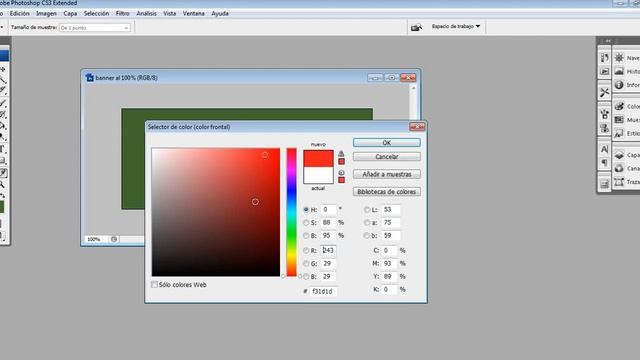Click the actual white color swatch
This screenshot has width=640, height=360.
point(318,175)
